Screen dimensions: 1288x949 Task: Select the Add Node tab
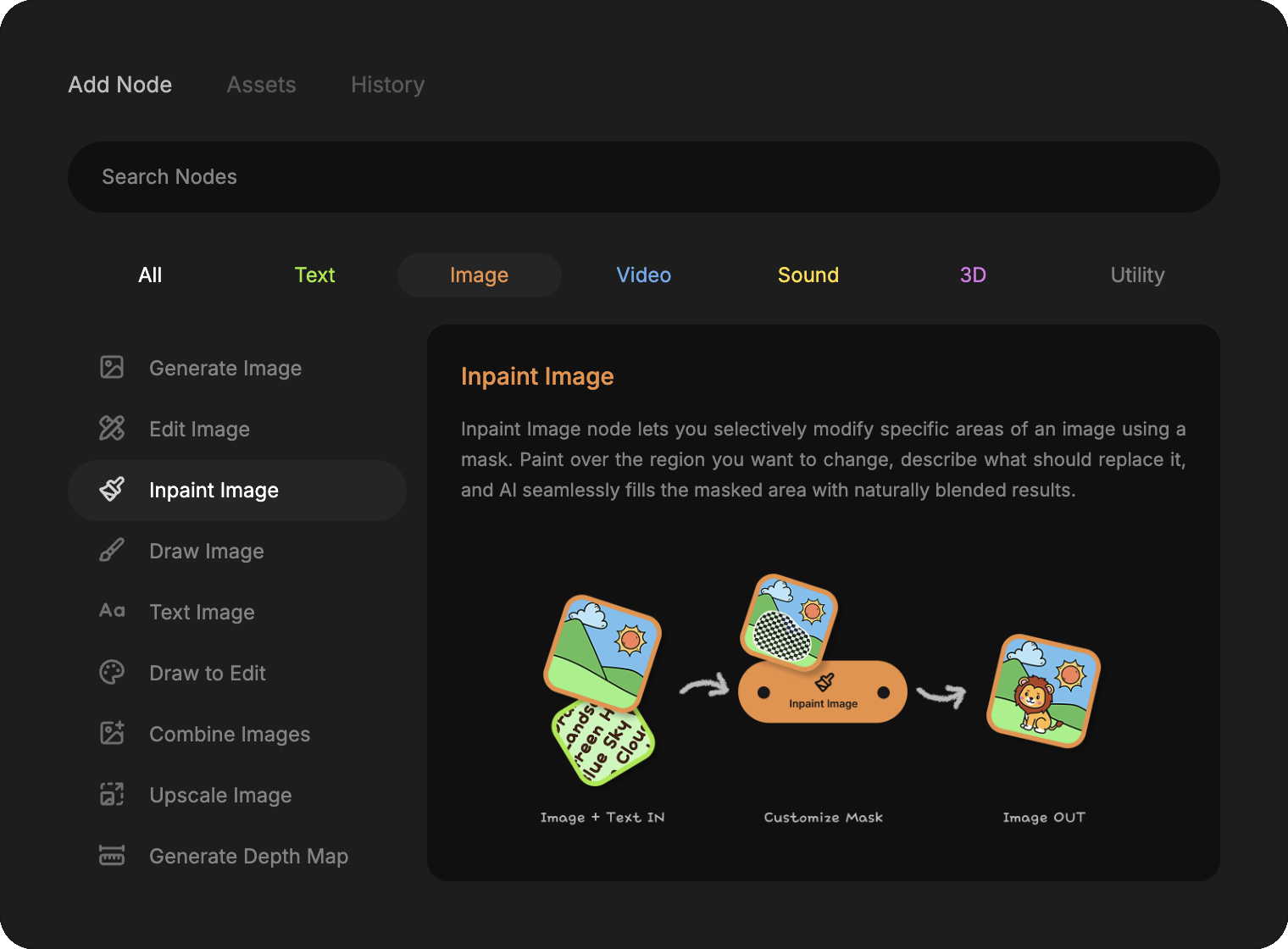click(x=120, y=85)
